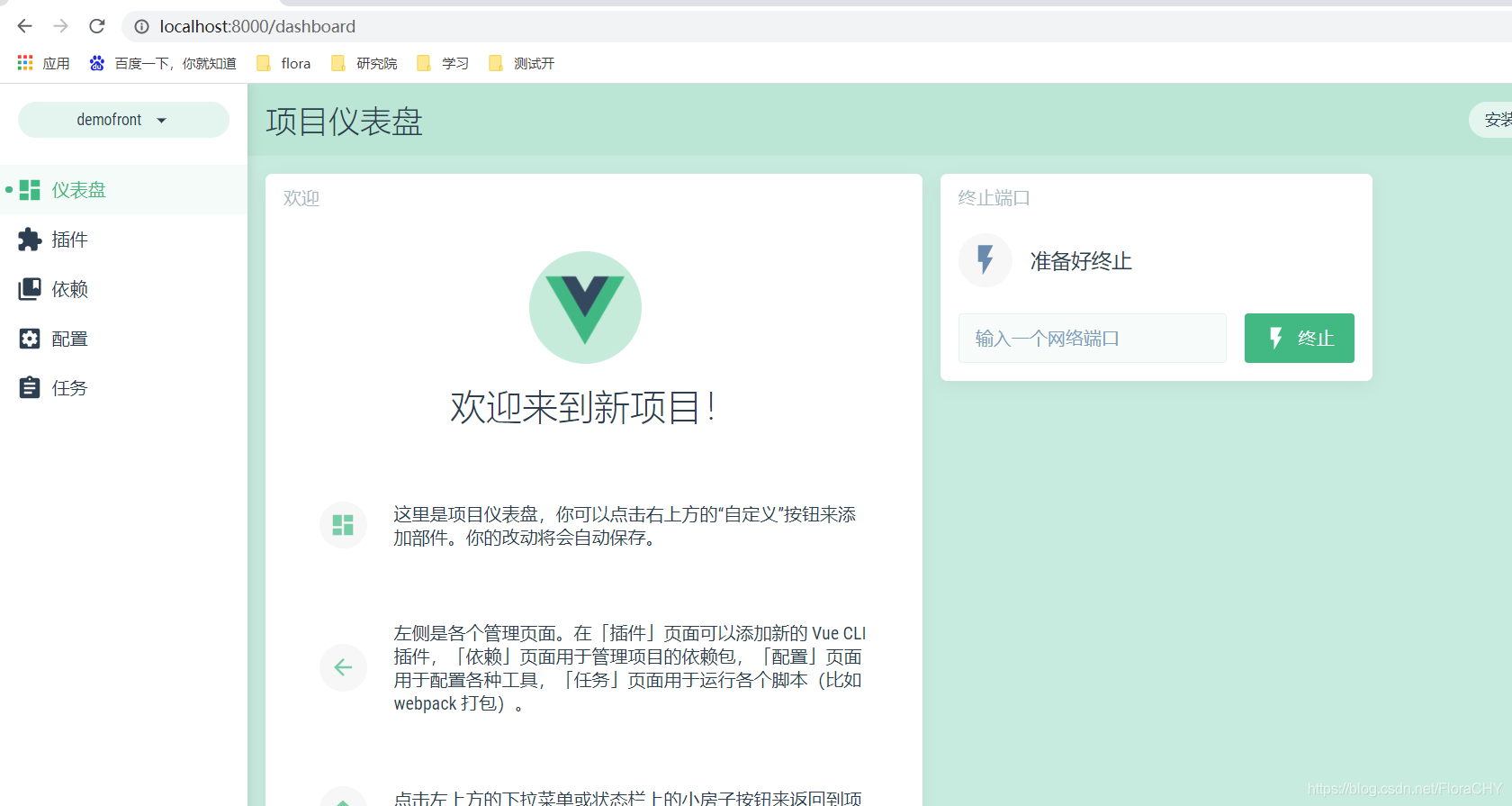Focus the 输入一个网络端口 port input
This screenshot has width=1512, height=806.
point(1092,339)
